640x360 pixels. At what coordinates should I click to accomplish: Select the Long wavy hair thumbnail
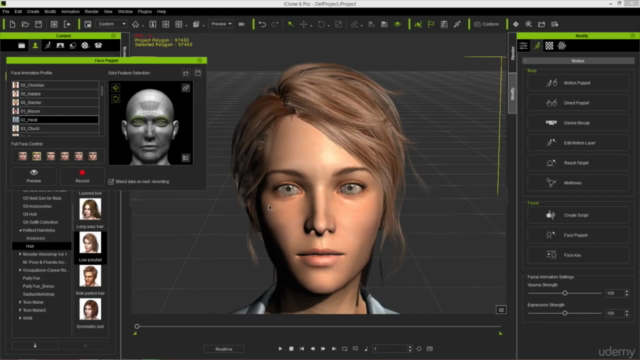click(x=90, y=209)
